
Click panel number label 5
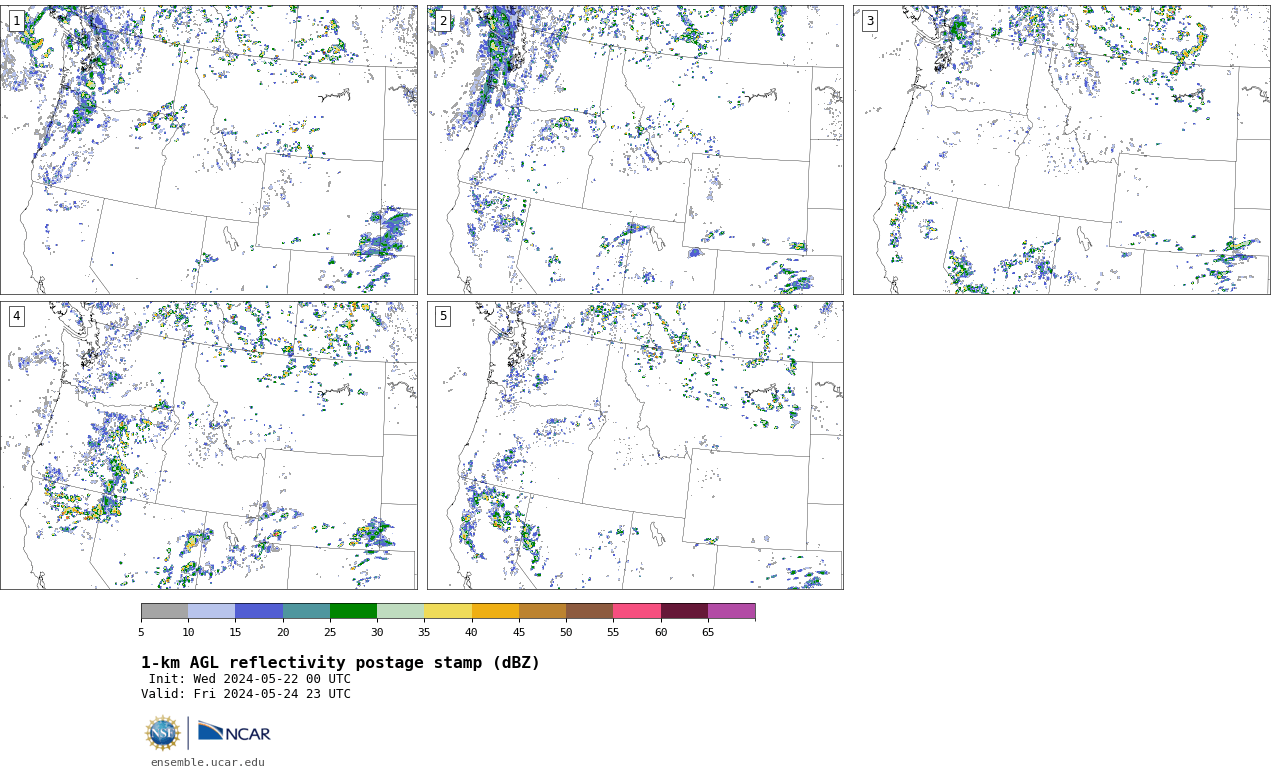[x=443, y=316]
